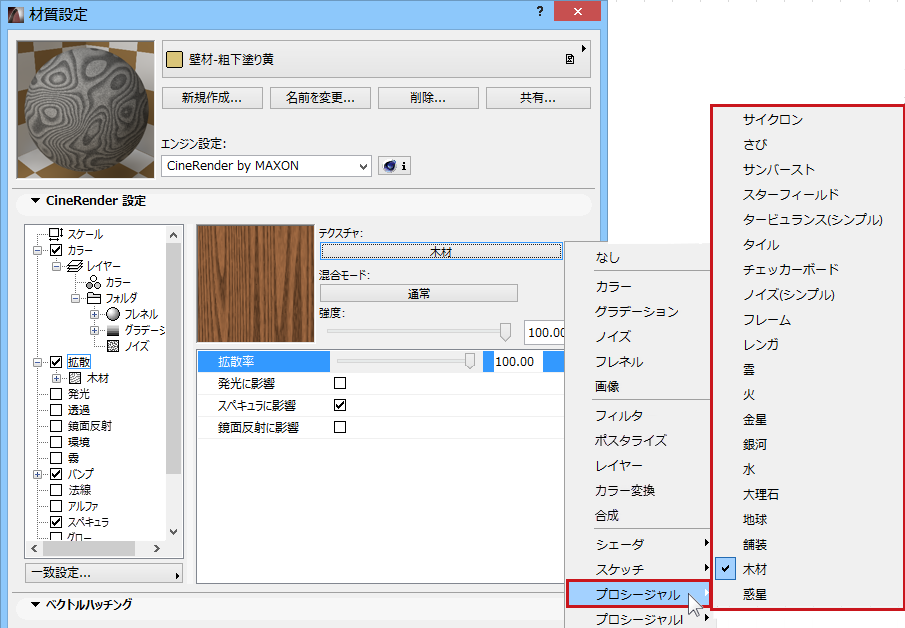Screen dimensions: 905x628
Task: Select the three-circle カラー icon under レイヤー
Action: coord(94,282)
